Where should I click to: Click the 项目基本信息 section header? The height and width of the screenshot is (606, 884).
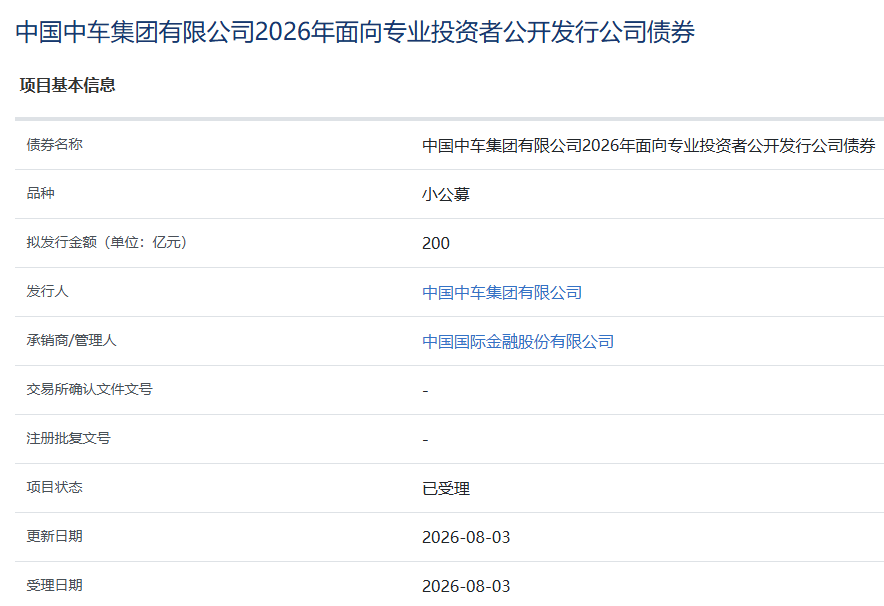coord(68,85)
